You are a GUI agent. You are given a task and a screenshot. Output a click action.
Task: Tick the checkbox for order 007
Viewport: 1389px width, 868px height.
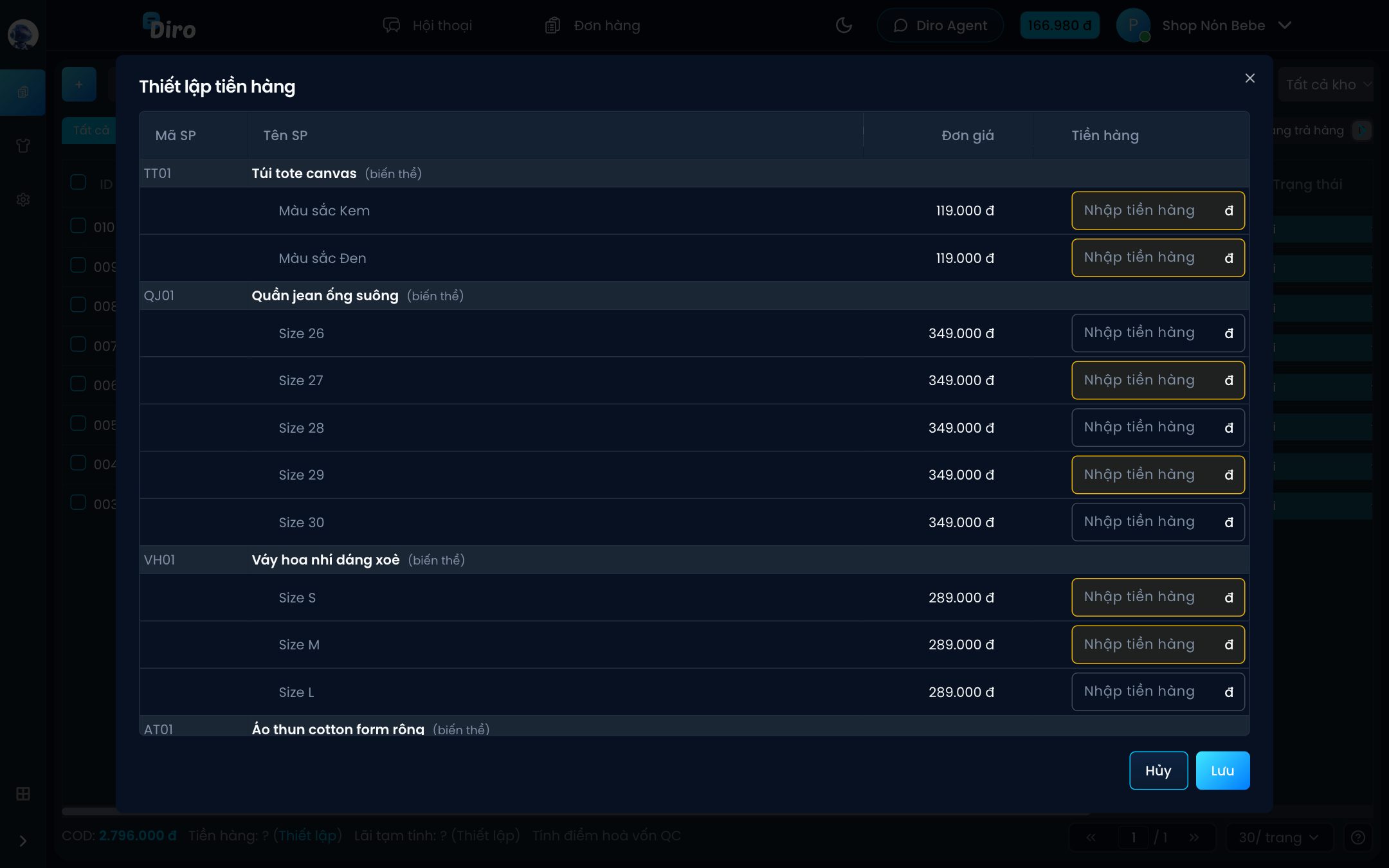78,345
